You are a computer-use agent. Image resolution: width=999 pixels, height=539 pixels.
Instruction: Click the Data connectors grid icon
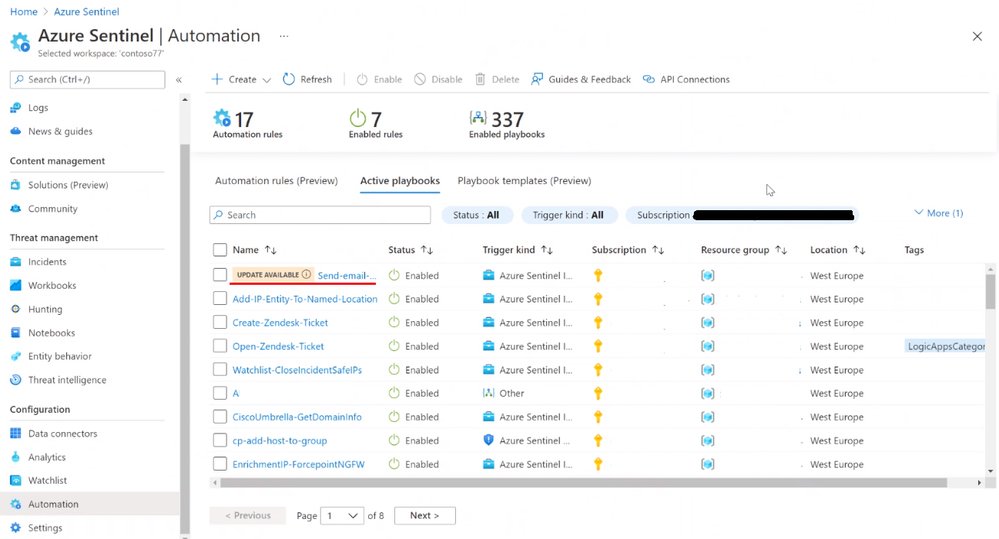[15, 433]
